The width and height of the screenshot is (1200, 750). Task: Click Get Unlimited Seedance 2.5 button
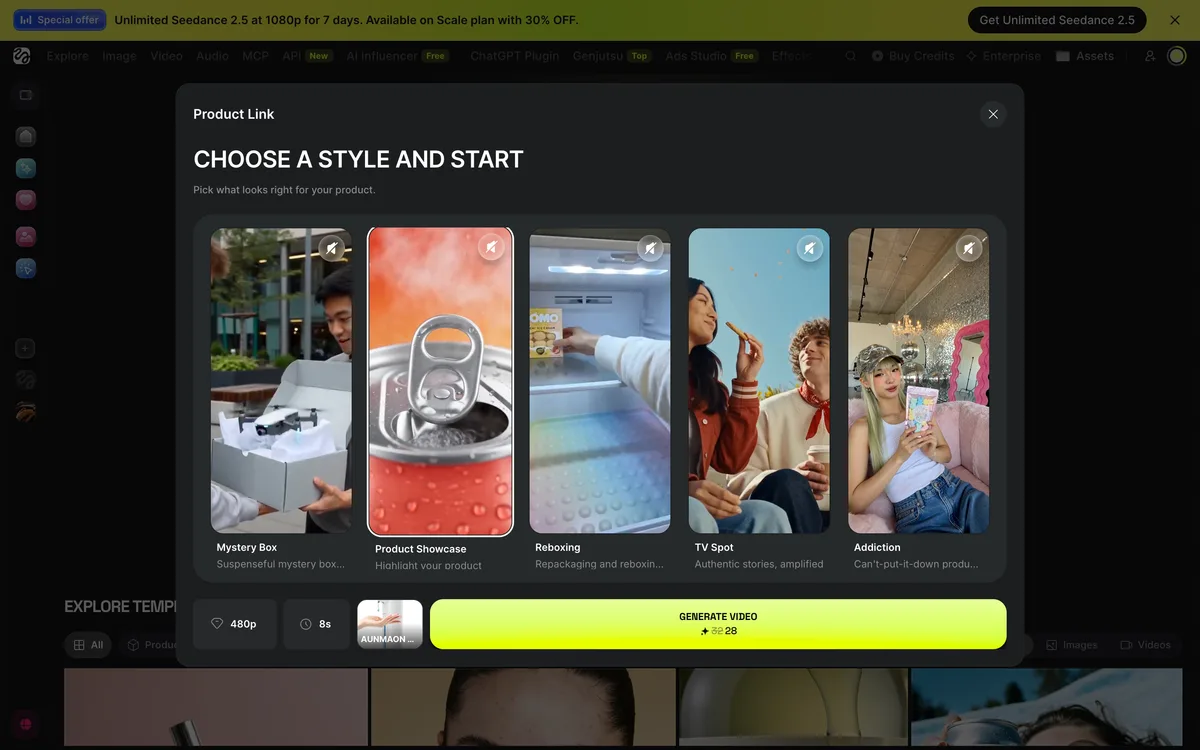1057,20
